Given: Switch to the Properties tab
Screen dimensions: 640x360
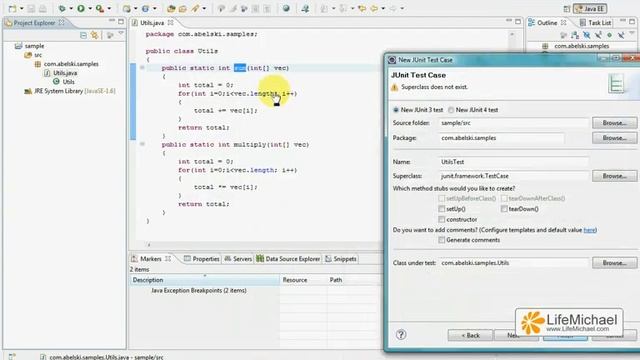Looking at the screenshot, I should click(x=202, y=259).
